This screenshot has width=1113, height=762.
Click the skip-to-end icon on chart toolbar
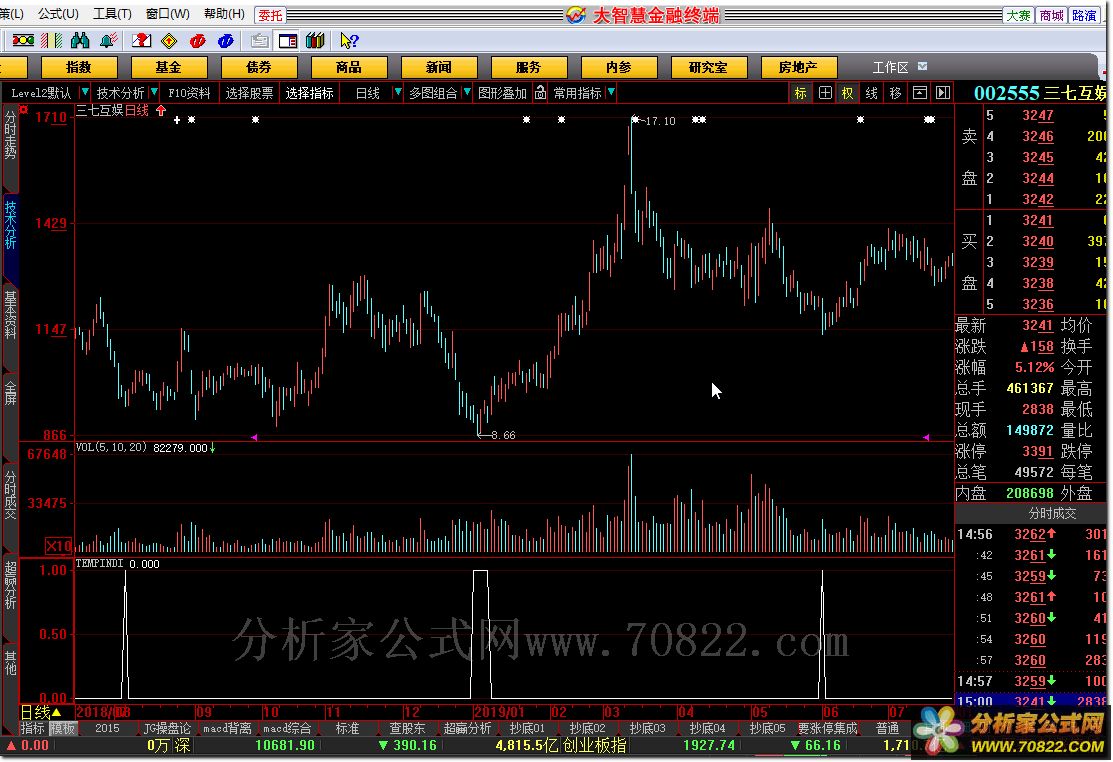(x=943, y=92)
